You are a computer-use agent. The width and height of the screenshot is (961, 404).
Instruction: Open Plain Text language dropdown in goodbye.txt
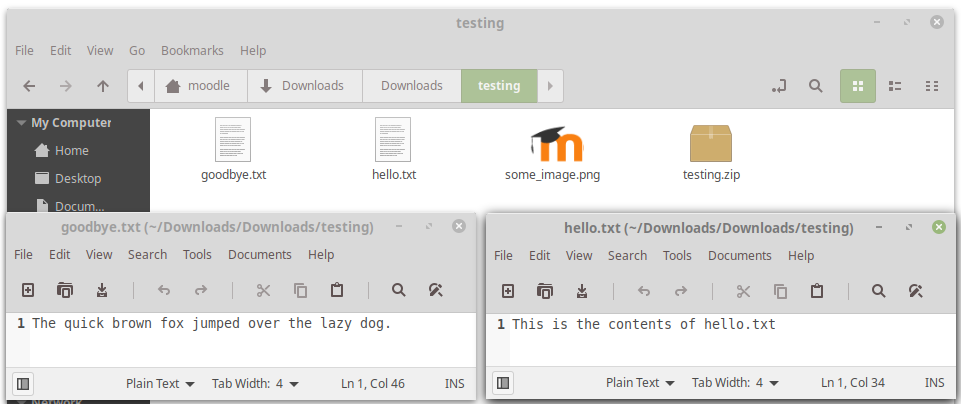tap(160, 384)
